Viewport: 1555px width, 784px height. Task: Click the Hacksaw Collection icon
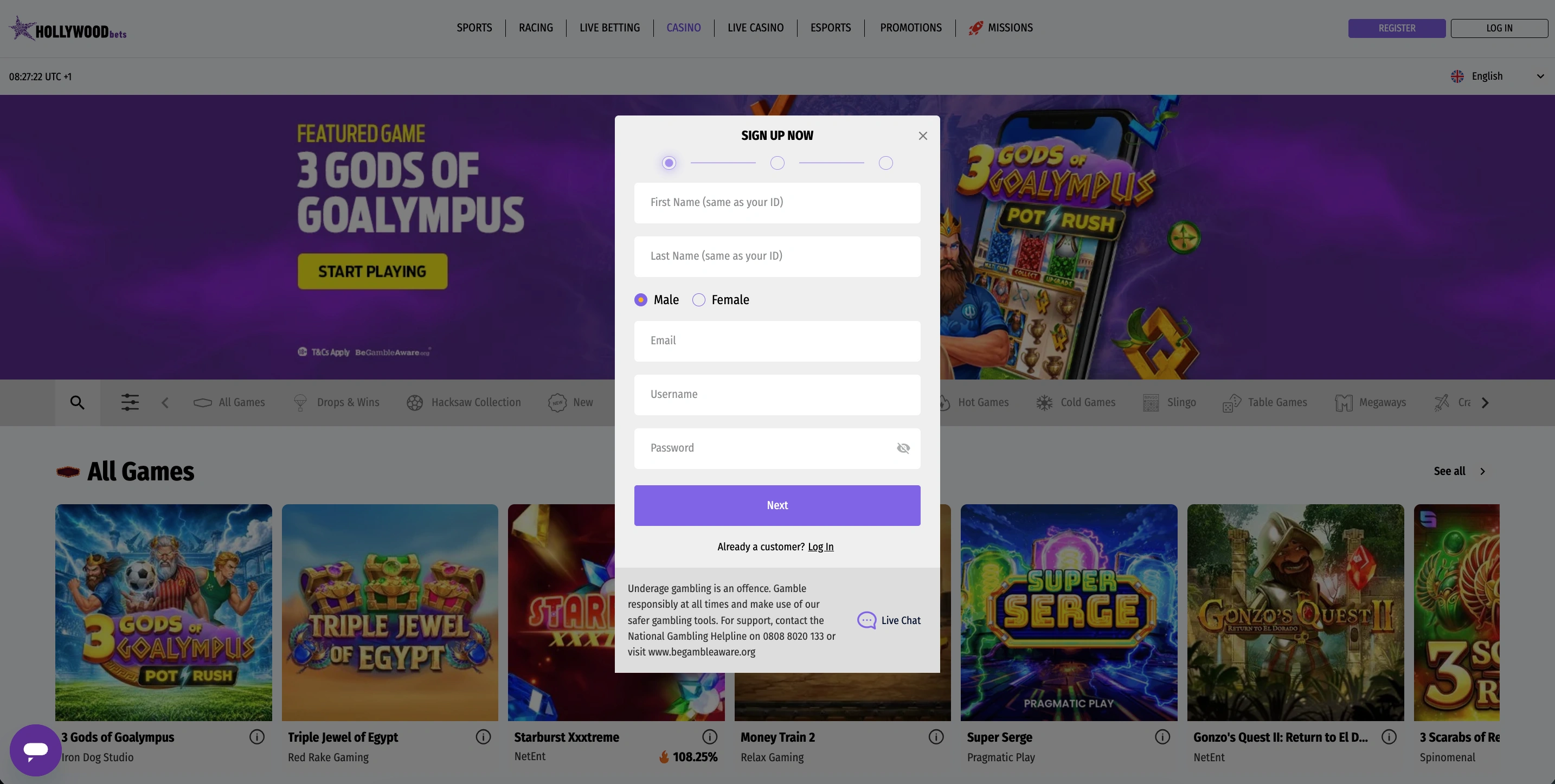(x=415, y=402)
